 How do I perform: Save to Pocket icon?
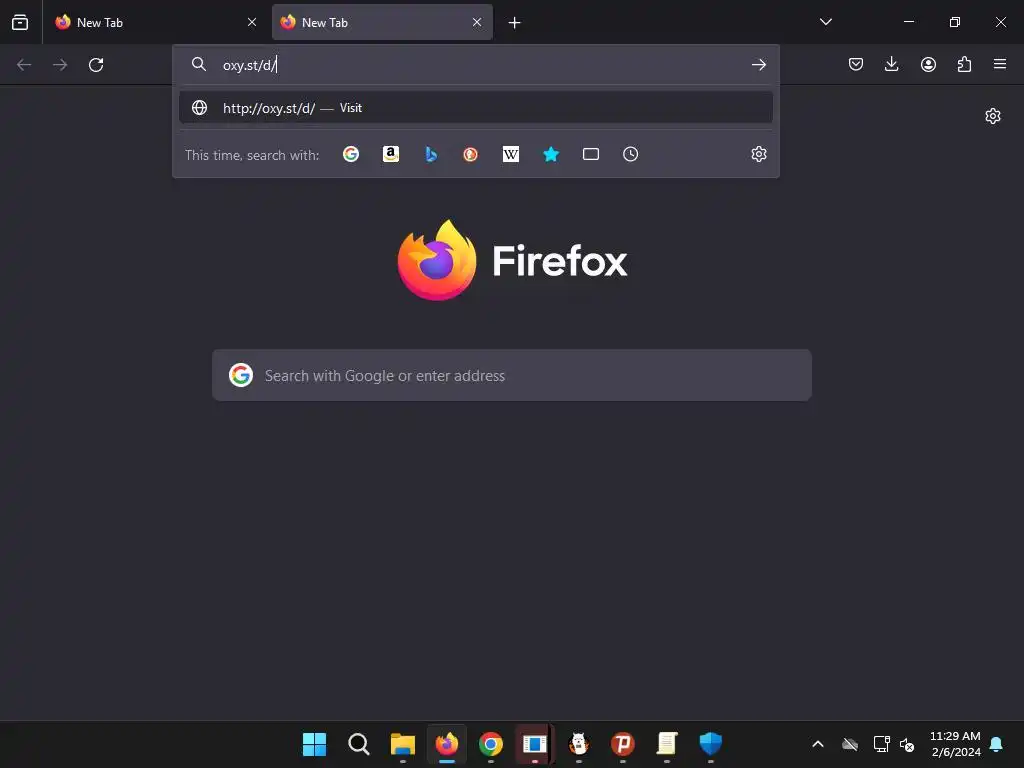pyautogui.click(x=856, y=64)
